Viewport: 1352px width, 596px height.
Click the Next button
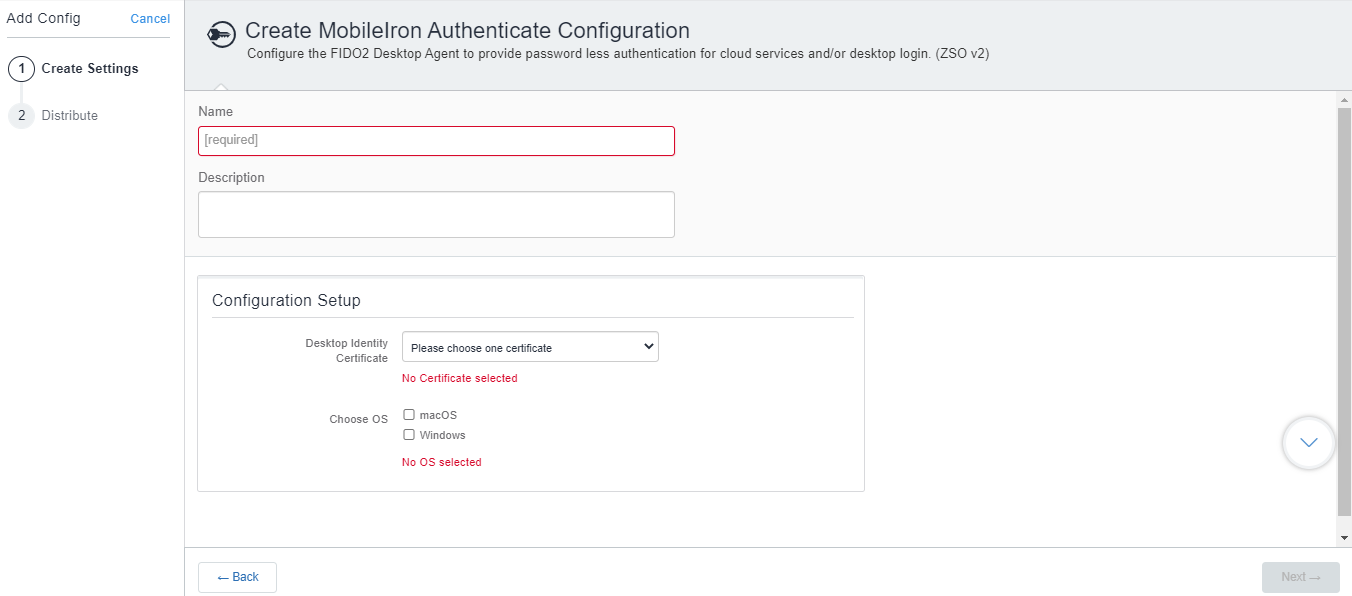(x=1301, y=577)
